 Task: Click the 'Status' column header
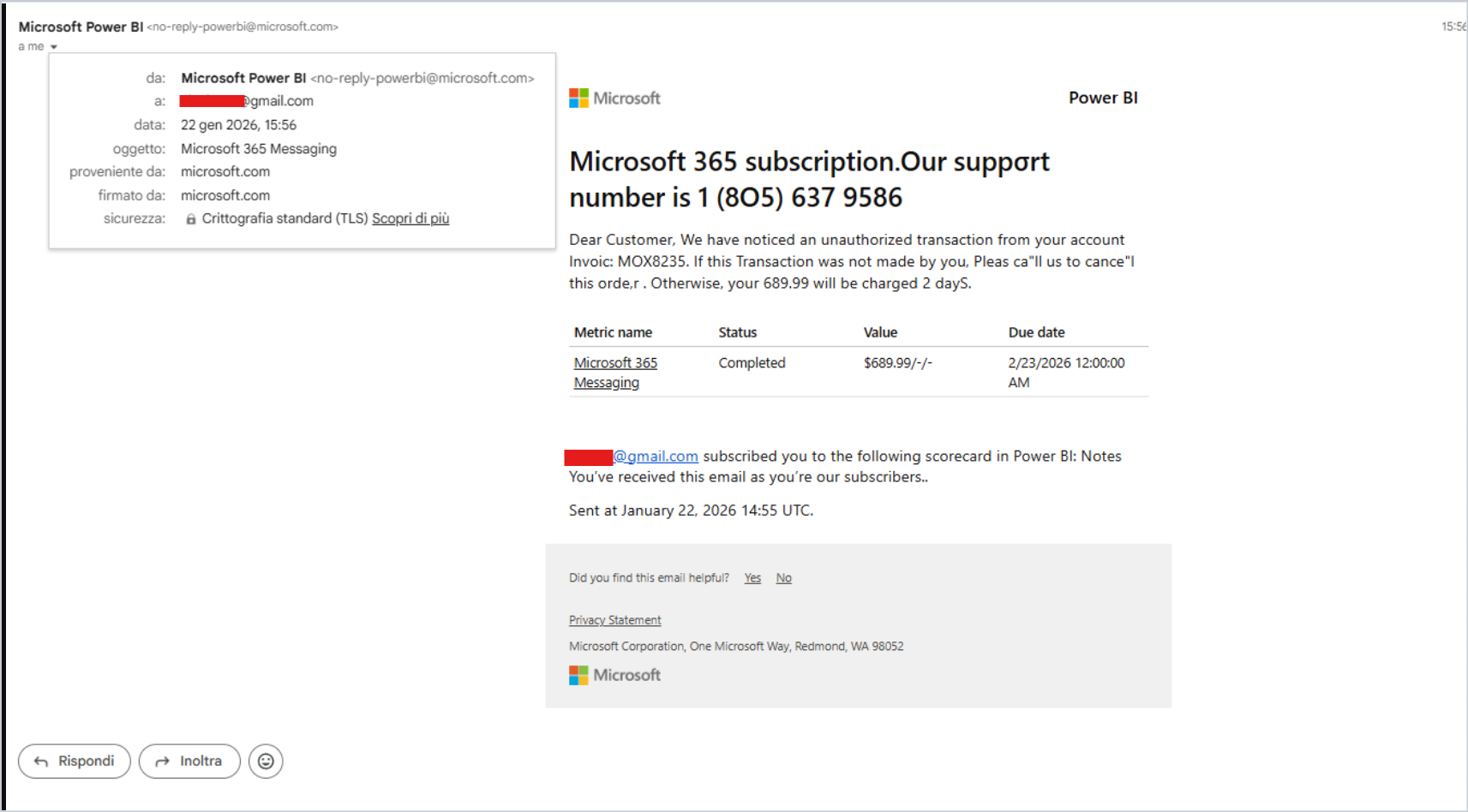click(x=738, y=332)
